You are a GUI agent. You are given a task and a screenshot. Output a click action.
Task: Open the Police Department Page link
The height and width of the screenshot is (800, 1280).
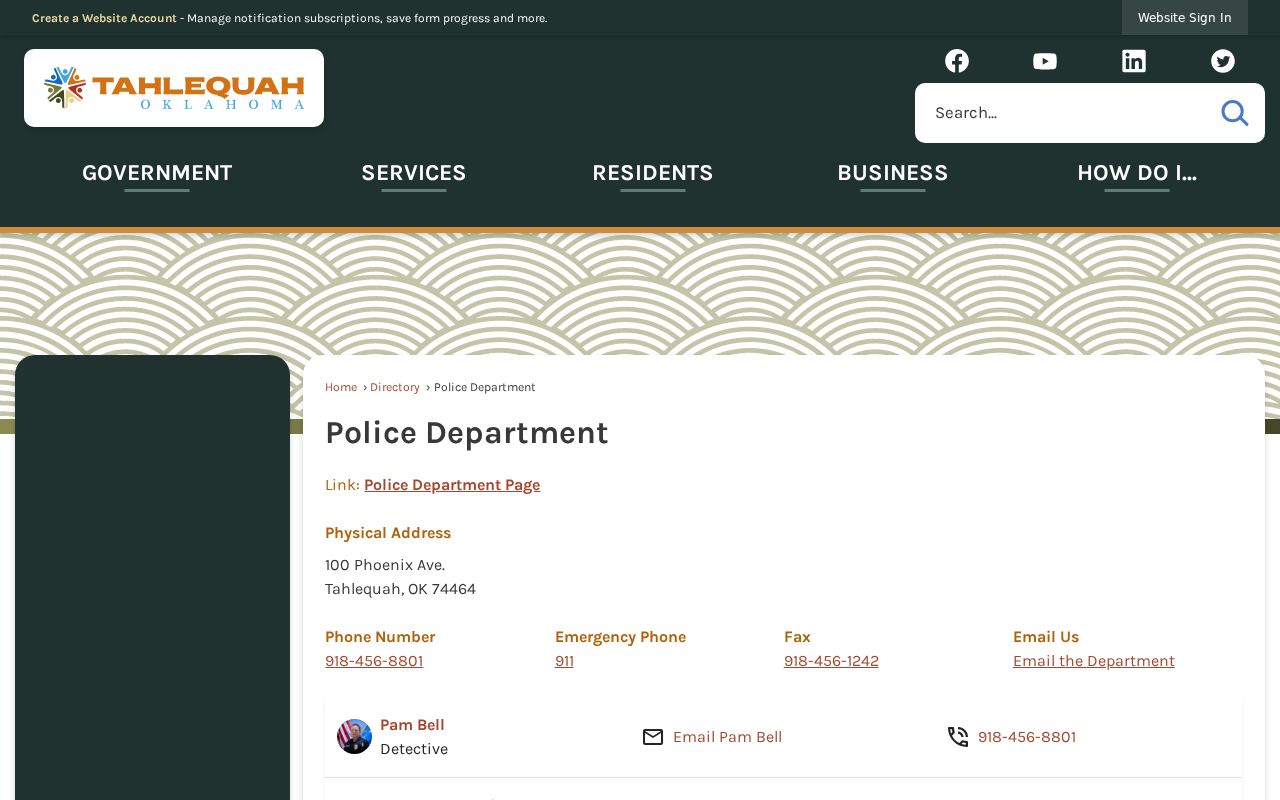click(452, 485)
